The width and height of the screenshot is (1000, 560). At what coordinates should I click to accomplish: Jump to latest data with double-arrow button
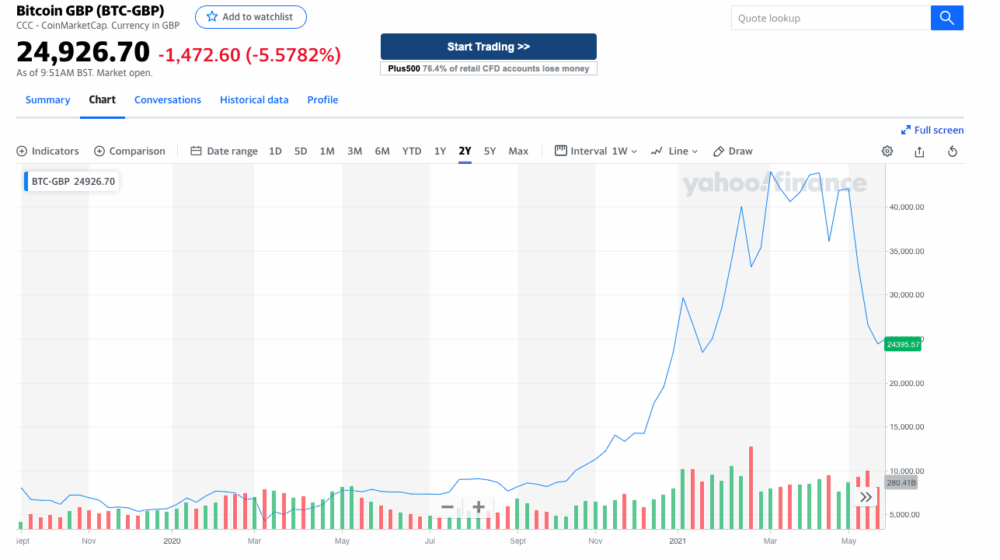866,497
